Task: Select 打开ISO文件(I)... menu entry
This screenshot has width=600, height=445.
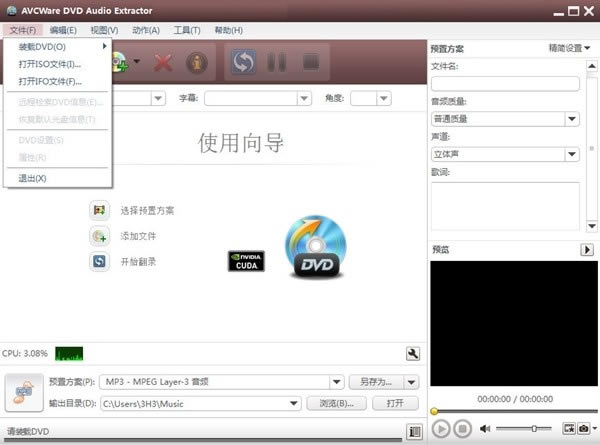Action: click(x=57, y=64)
